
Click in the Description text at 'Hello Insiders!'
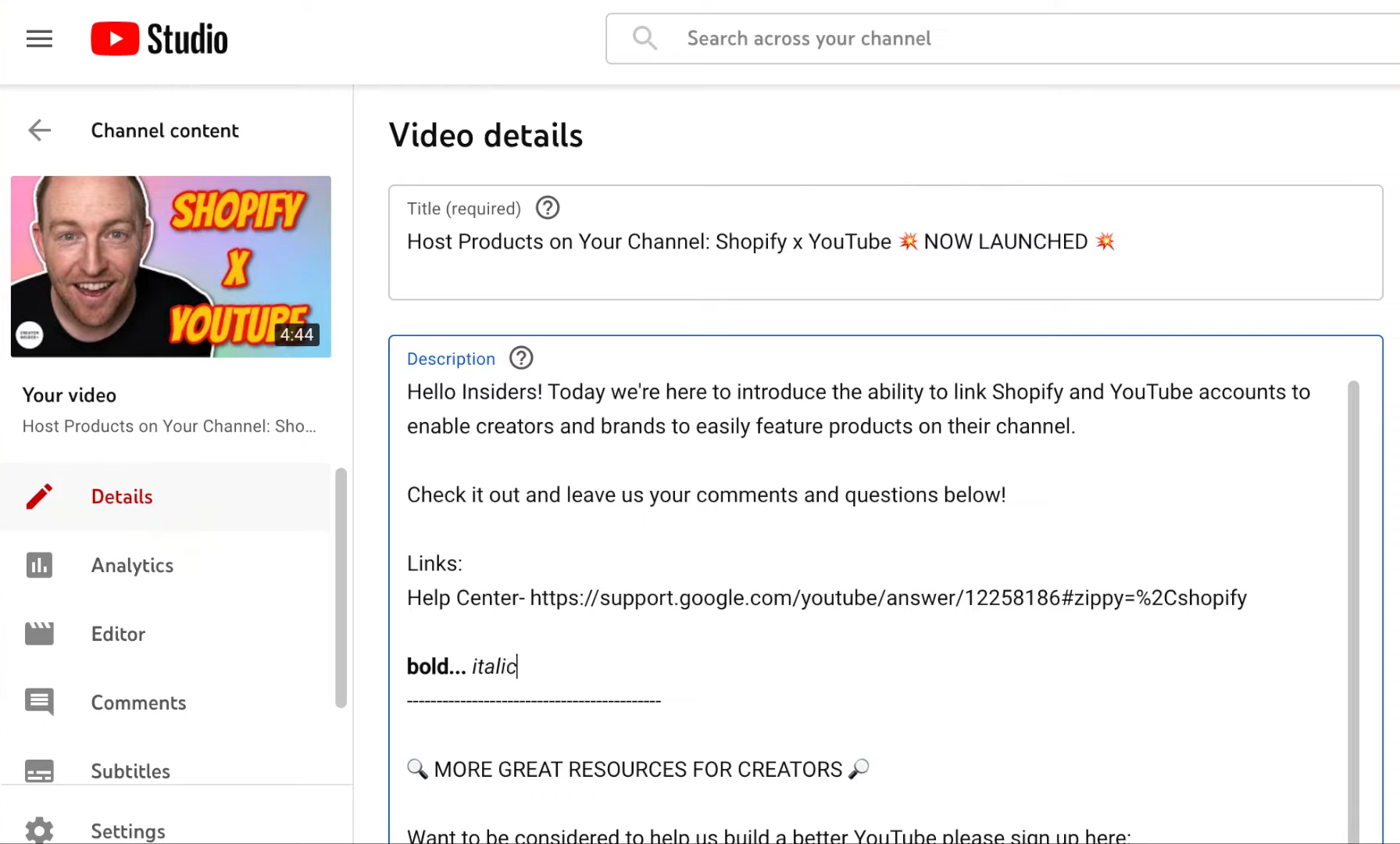coord(474,392)
